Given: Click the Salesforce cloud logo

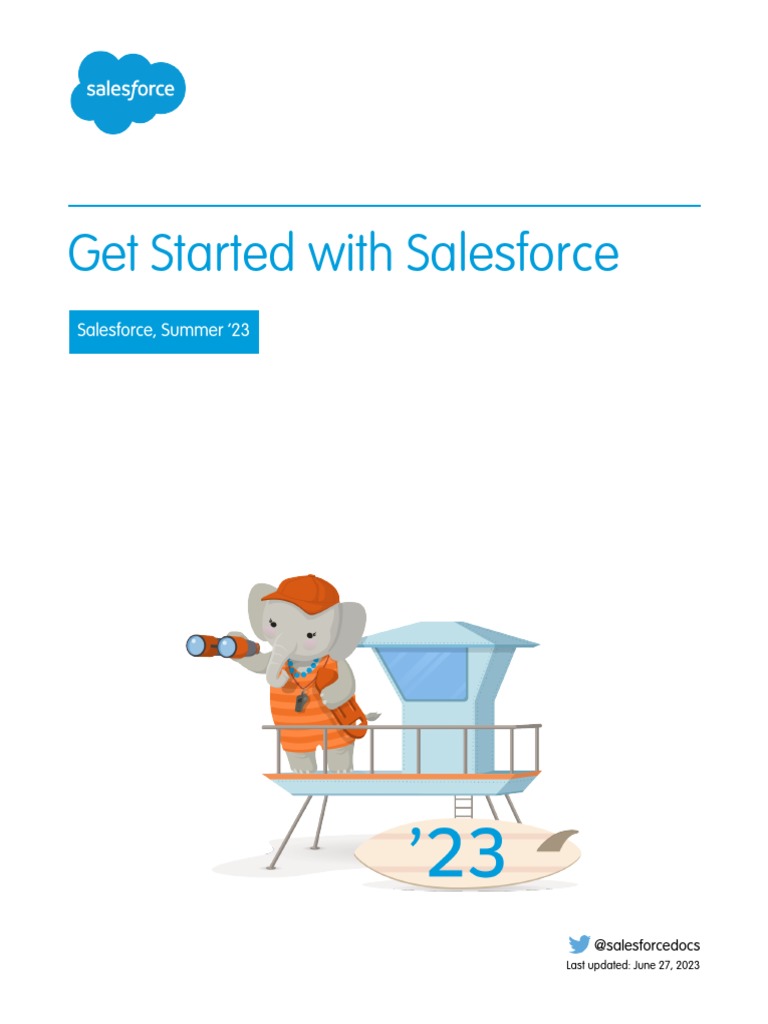Looking at the screenshot, I should point(128,91).
